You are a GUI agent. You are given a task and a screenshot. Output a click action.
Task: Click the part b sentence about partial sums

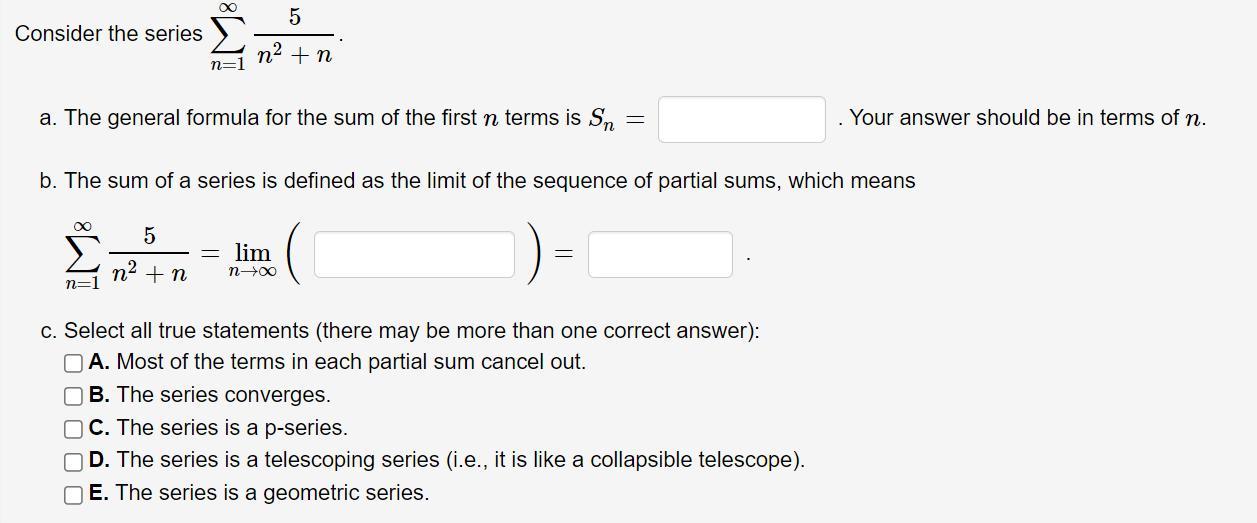coord(477,181)
